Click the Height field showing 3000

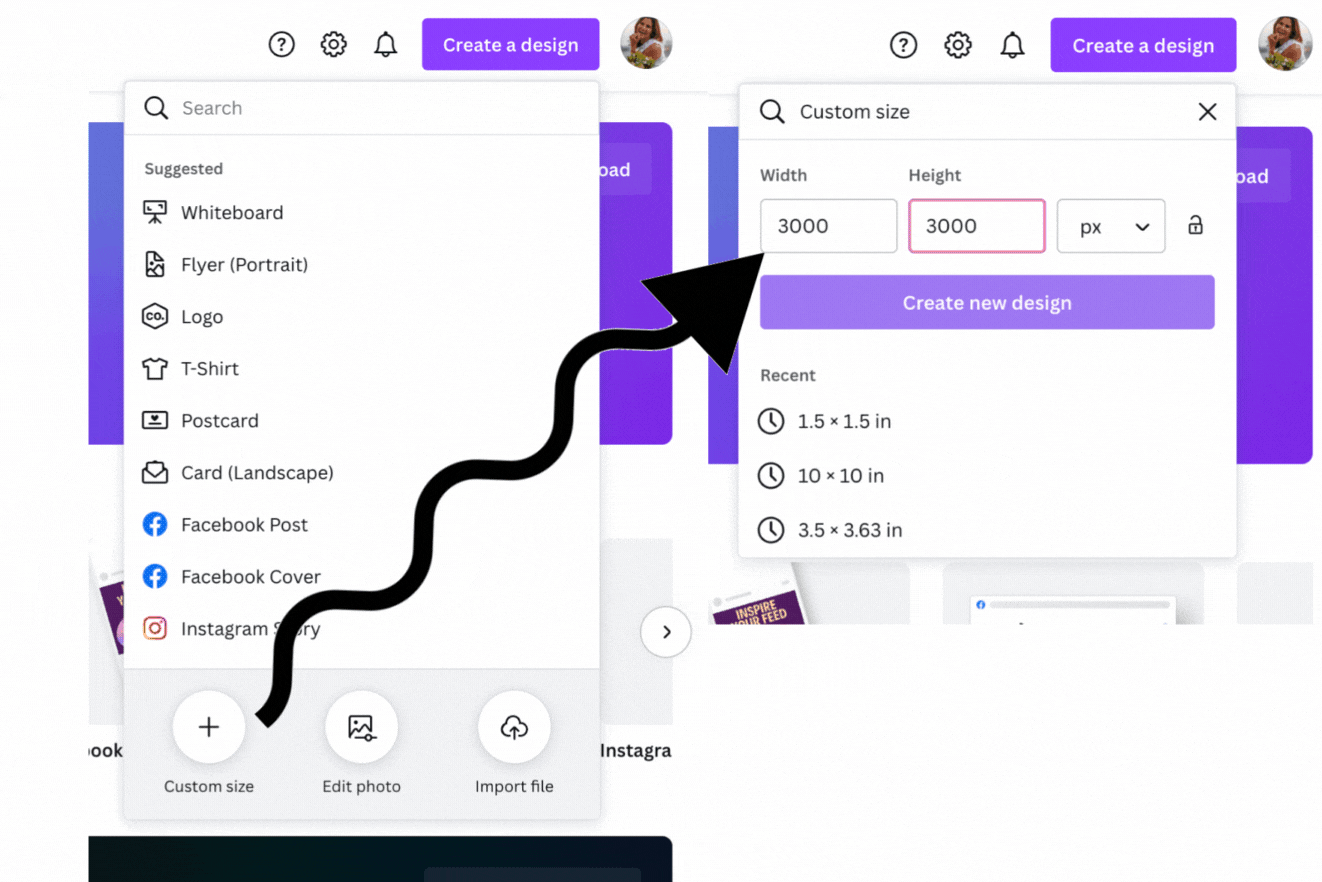point(977,226)
